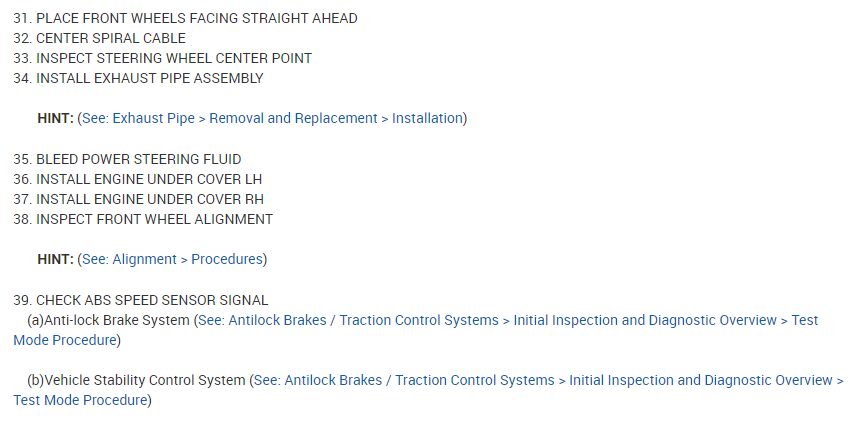Click 'Initial Inspection and Diagnostic Overview' in item (a)
The image size is (859, 423).
pyautogui.click(x=645, y=320)
